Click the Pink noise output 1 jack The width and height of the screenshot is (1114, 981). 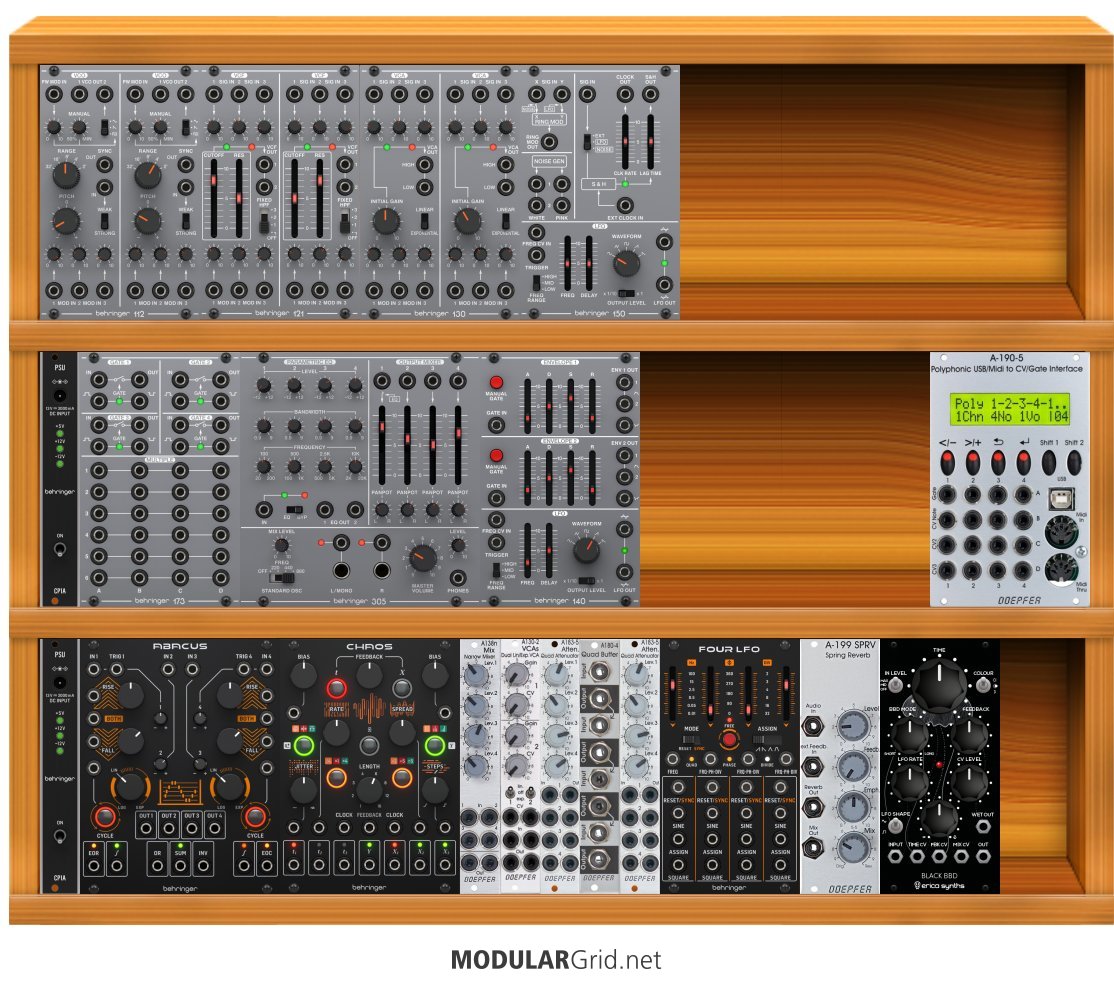click(562, 185)
